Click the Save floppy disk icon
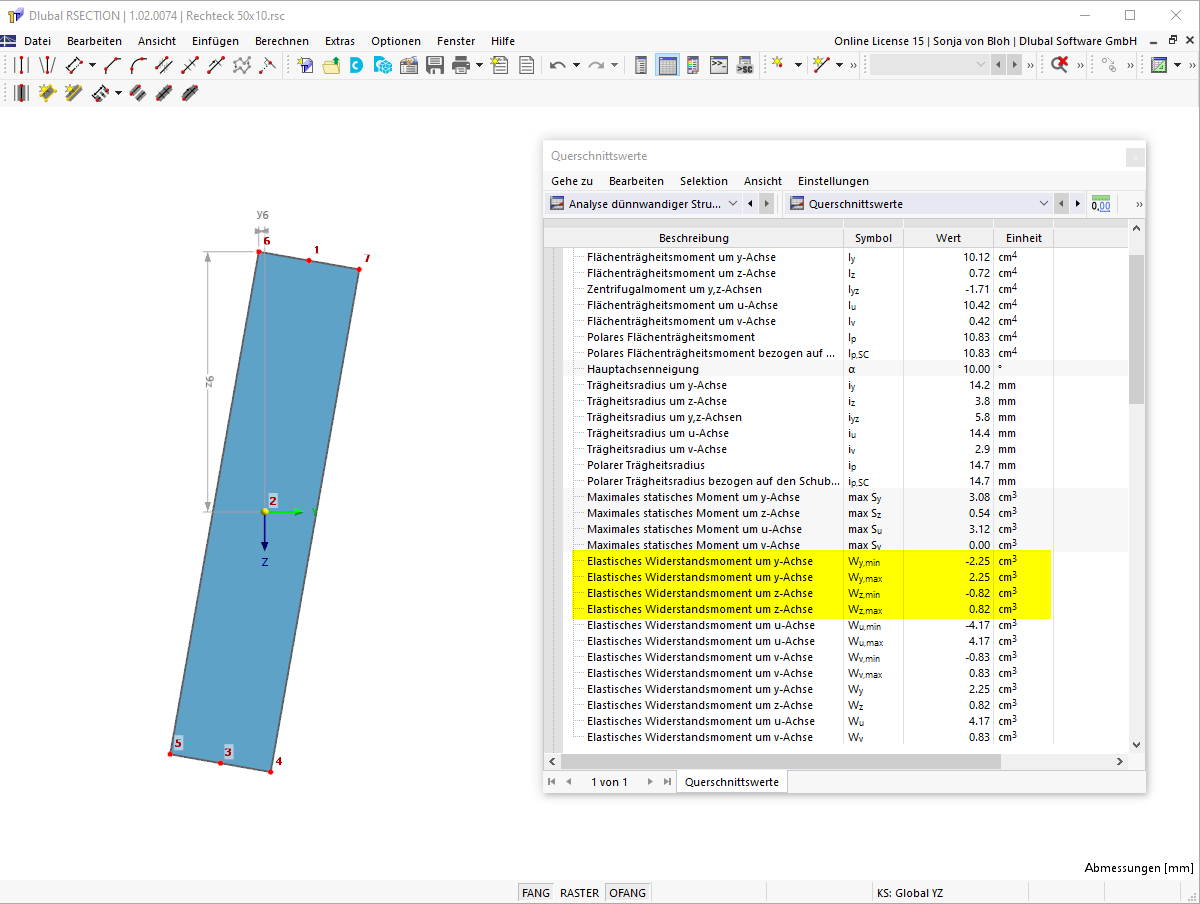1200x904 pixels. [x=435, y=65]
